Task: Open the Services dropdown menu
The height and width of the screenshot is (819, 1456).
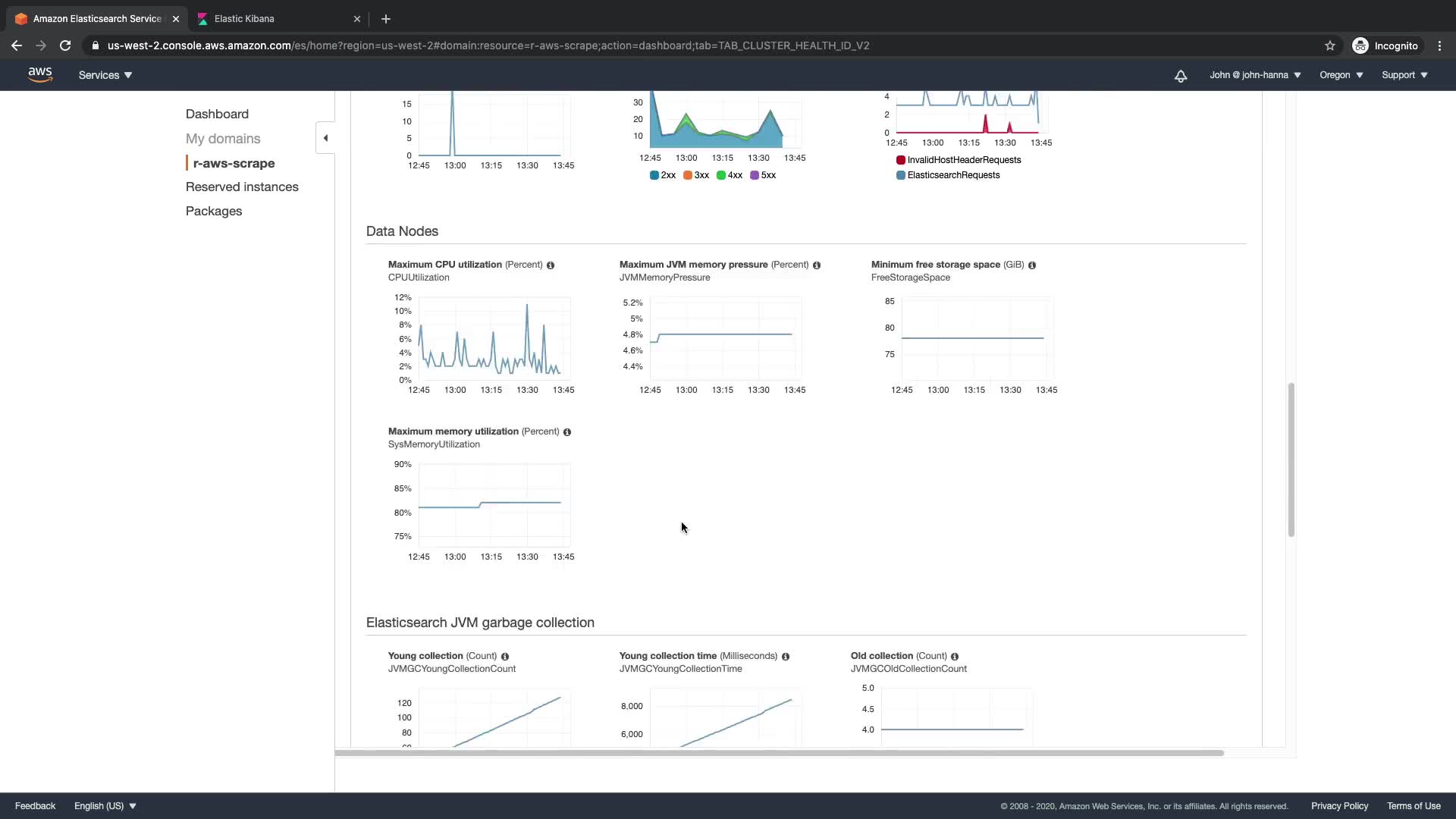Action: coord(105,75)
